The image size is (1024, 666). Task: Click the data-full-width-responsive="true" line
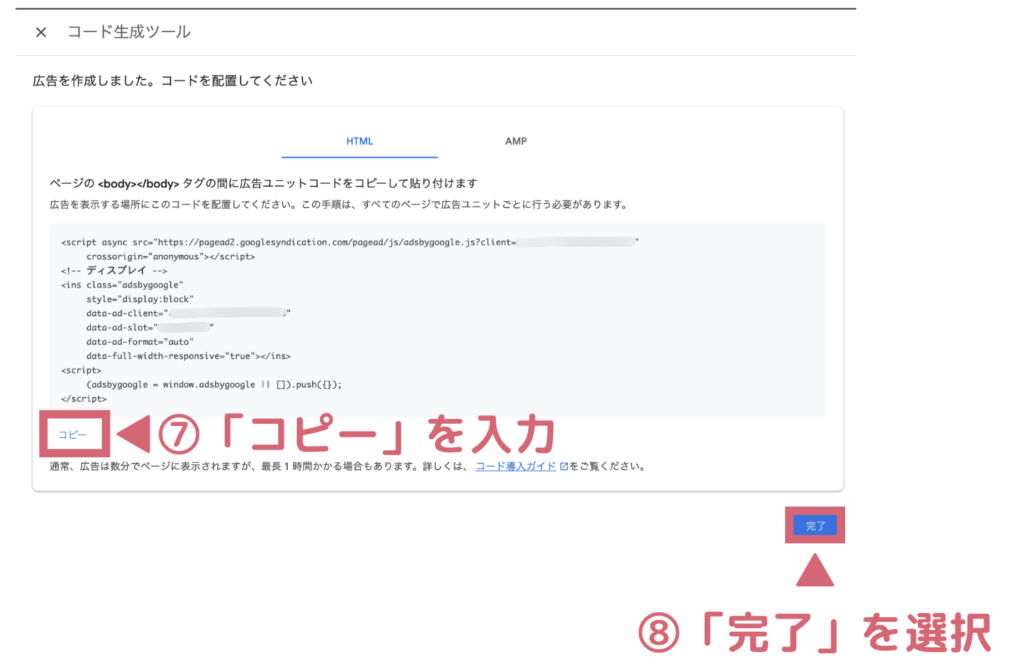coord(188,355)
